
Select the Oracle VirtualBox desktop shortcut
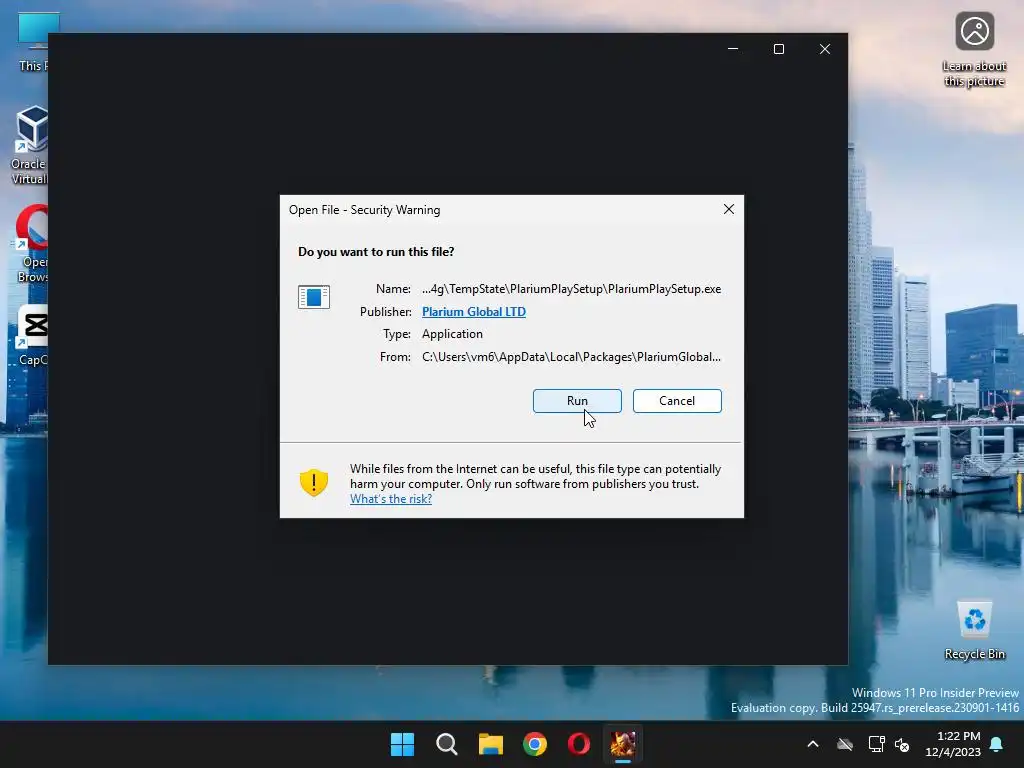29,145
